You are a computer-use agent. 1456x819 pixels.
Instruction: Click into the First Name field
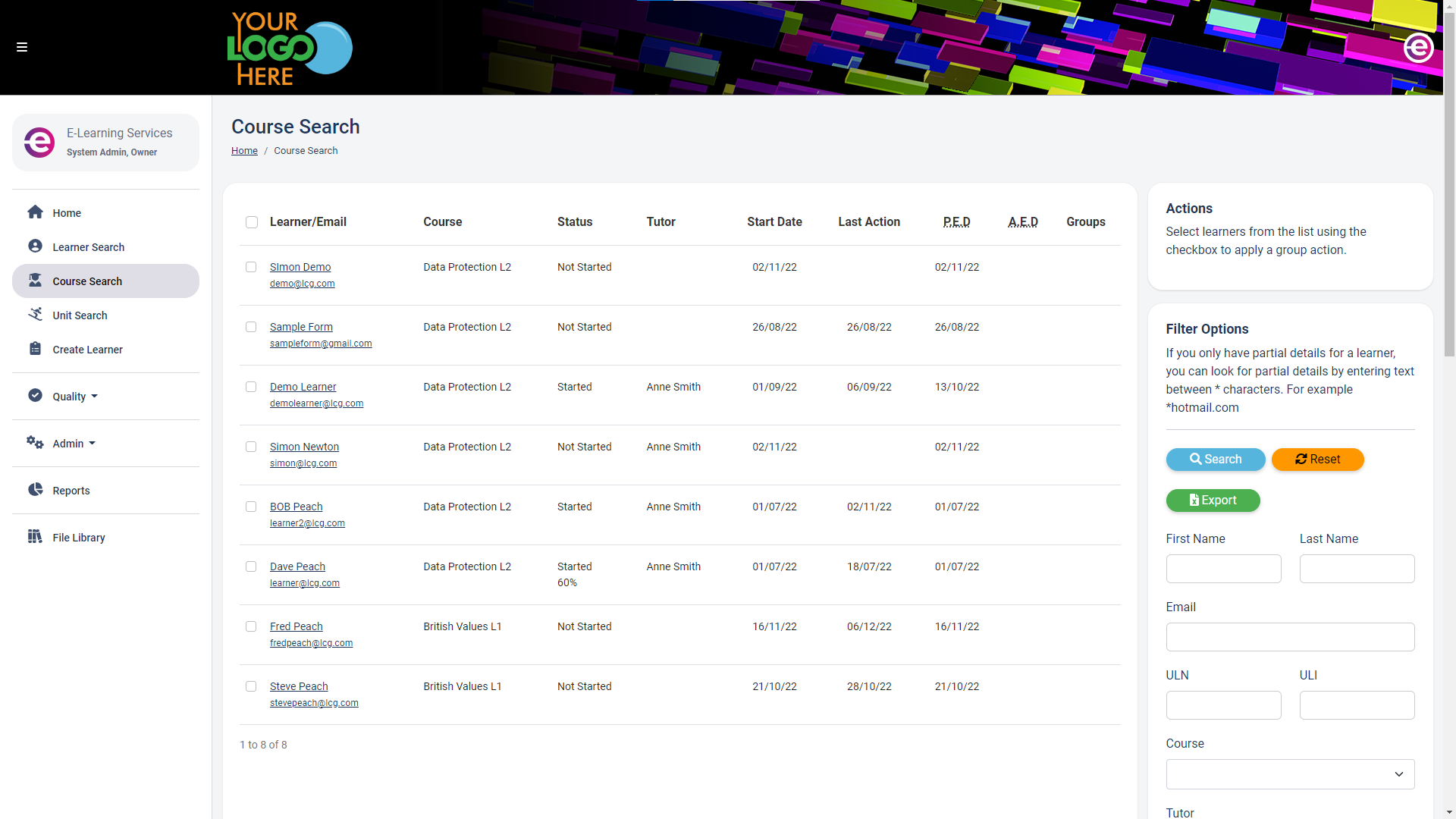[x=1223, y=569]
